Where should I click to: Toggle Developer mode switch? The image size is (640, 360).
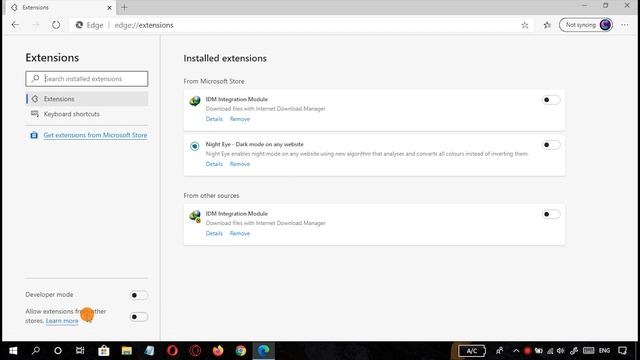click(139, 295)
